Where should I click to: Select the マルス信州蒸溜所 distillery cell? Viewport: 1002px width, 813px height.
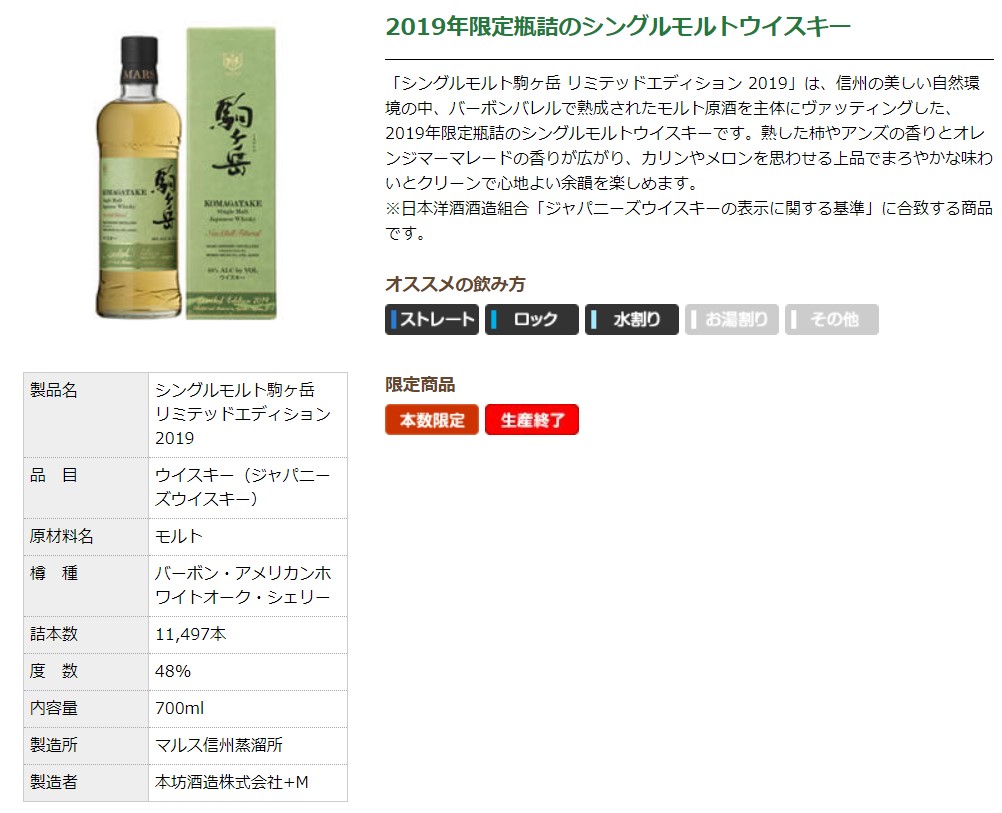pos(248,745)
